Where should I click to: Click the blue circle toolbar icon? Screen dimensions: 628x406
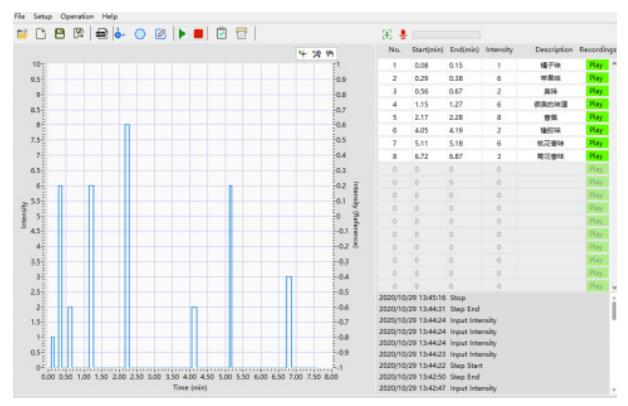tap(140, 34)
